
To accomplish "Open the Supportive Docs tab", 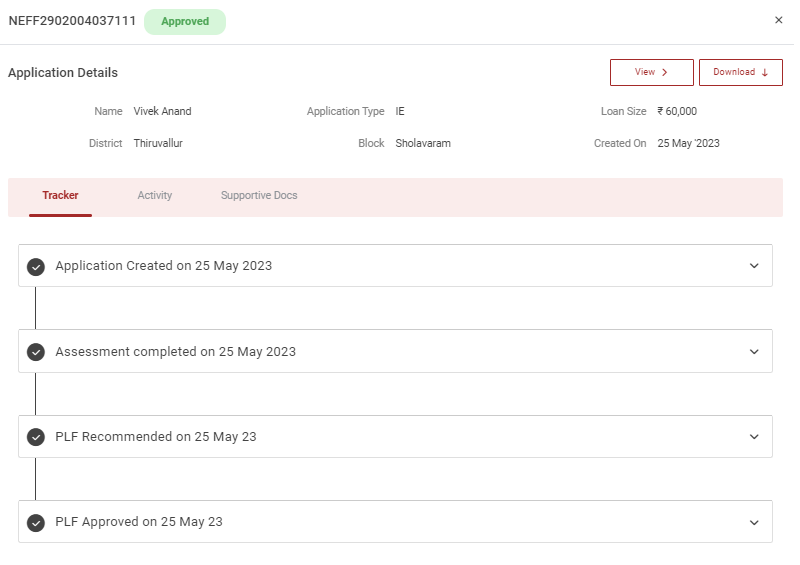I will [x=259, y=196].
